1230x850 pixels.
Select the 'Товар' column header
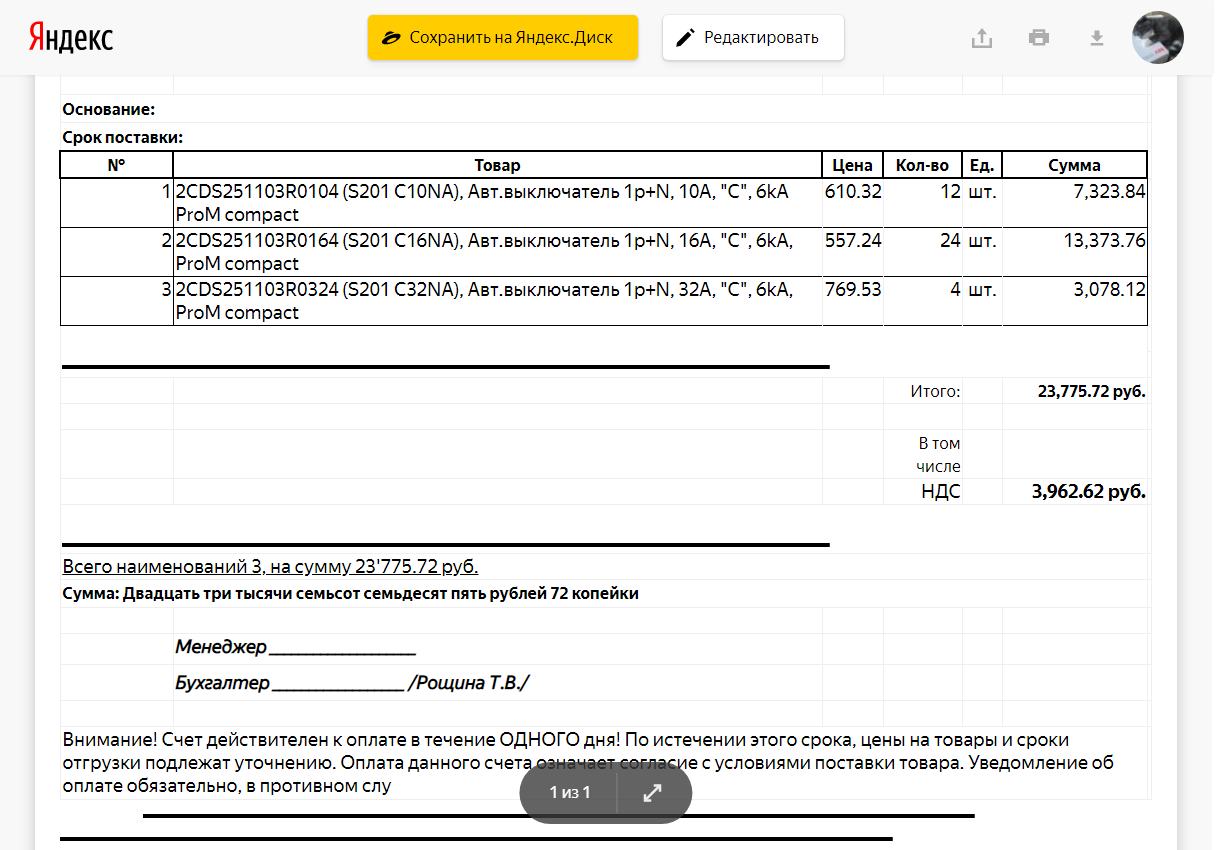click(497, 165)
